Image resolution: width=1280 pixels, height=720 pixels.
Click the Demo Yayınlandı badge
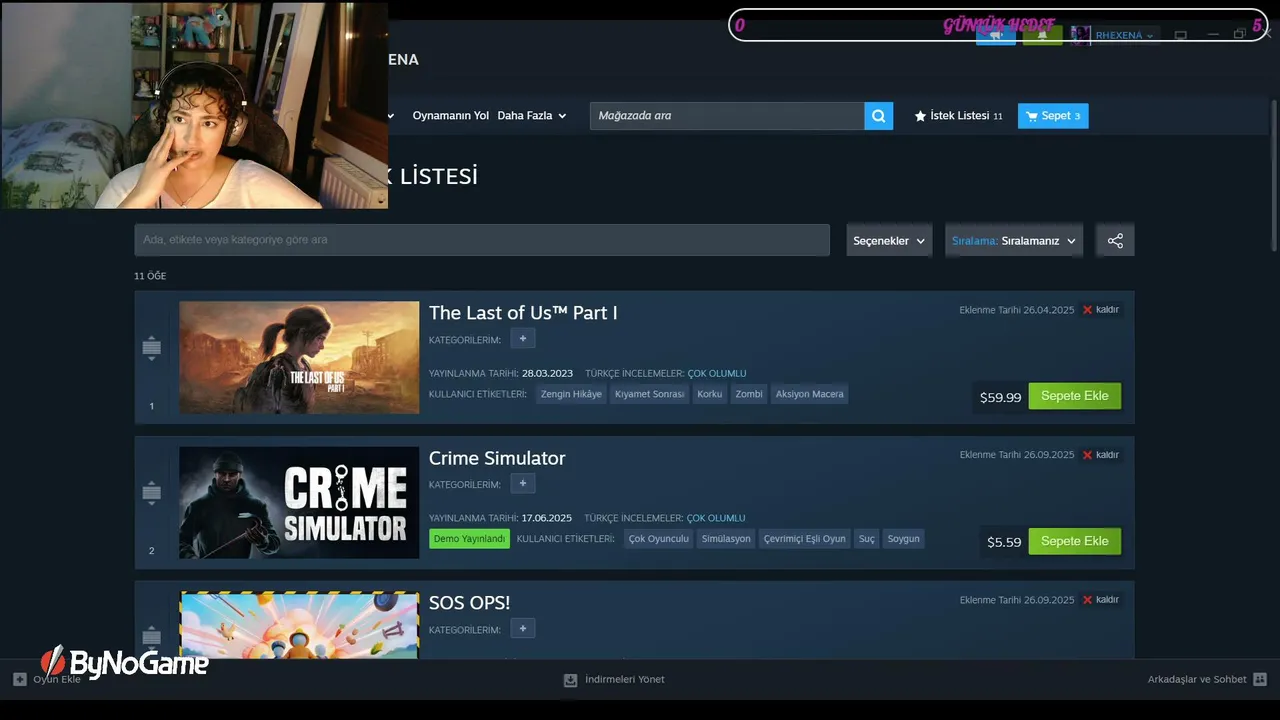click(469, 539)
